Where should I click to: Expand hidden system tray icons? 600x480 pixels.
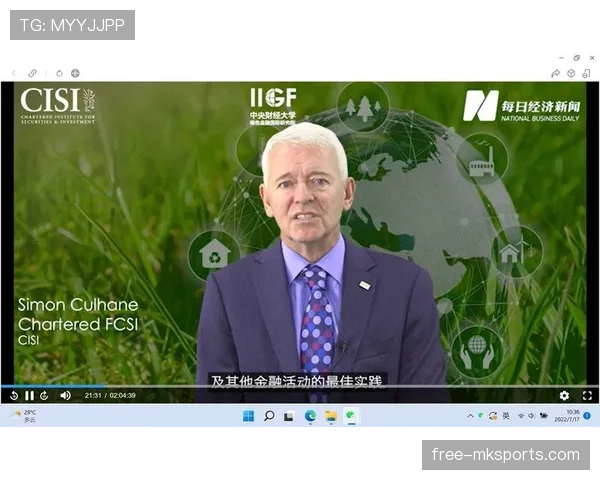[470, 416]
